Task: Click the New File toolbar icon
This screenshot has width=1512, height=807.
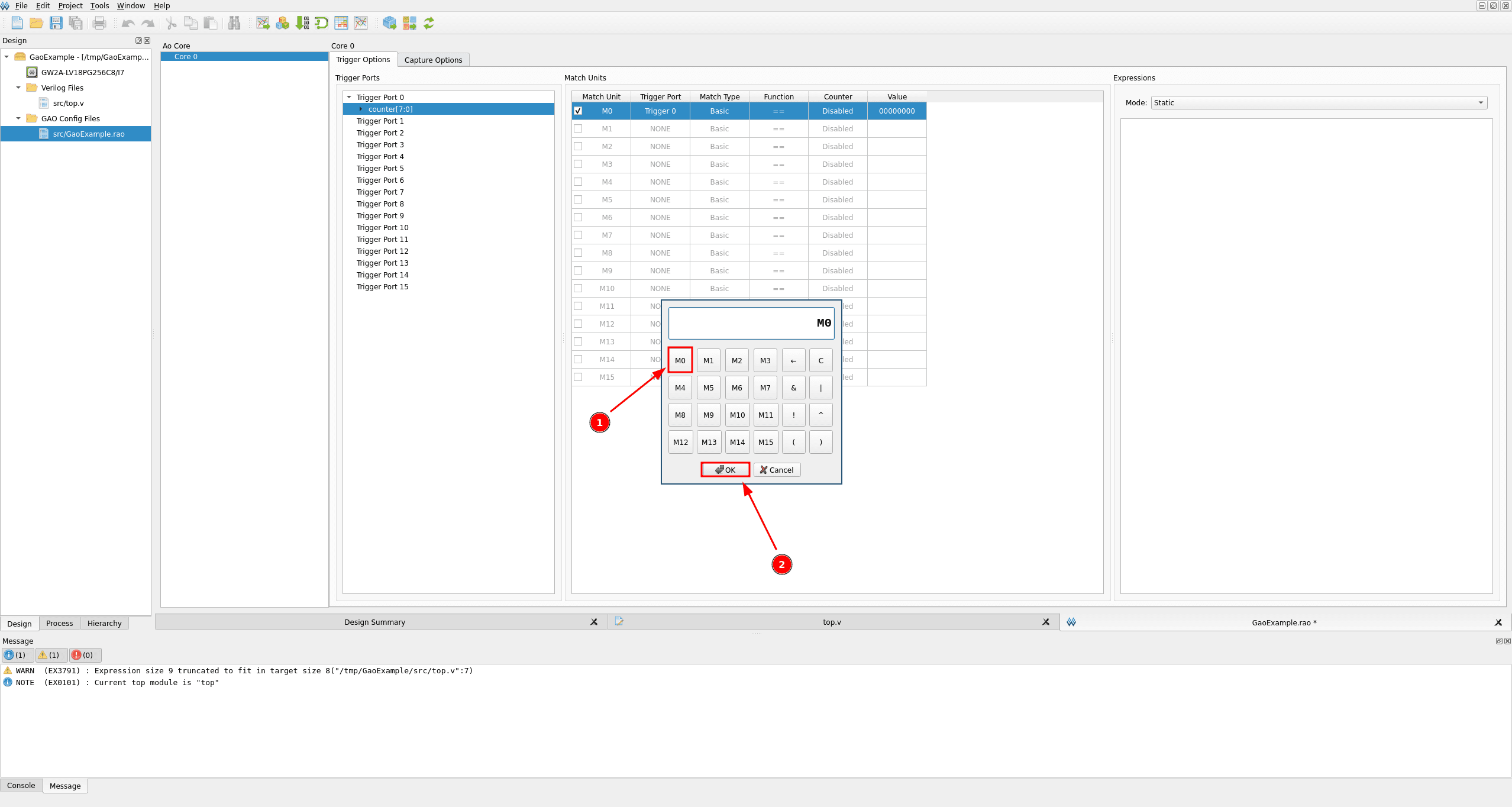Action: (17, 23)
